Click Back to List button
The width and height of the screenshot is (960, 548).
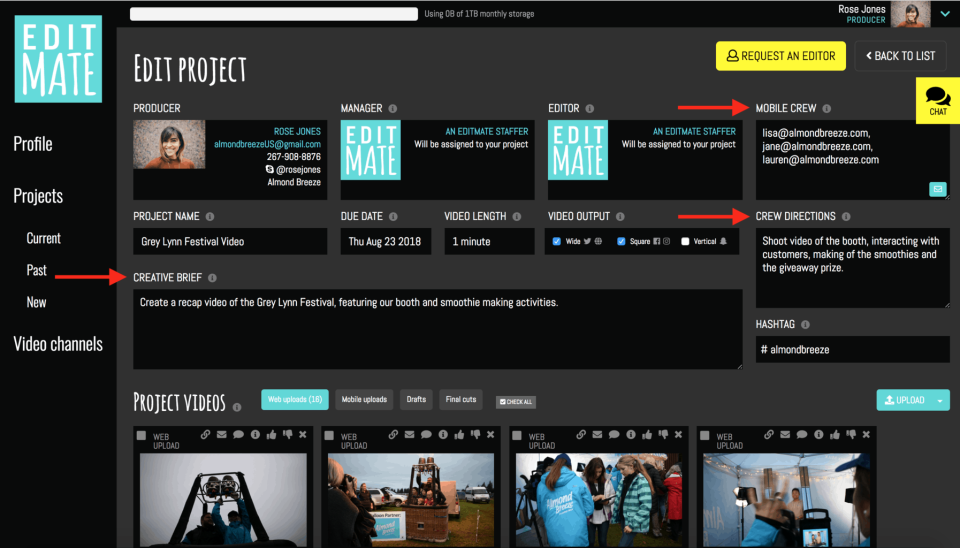pos(900,56)
